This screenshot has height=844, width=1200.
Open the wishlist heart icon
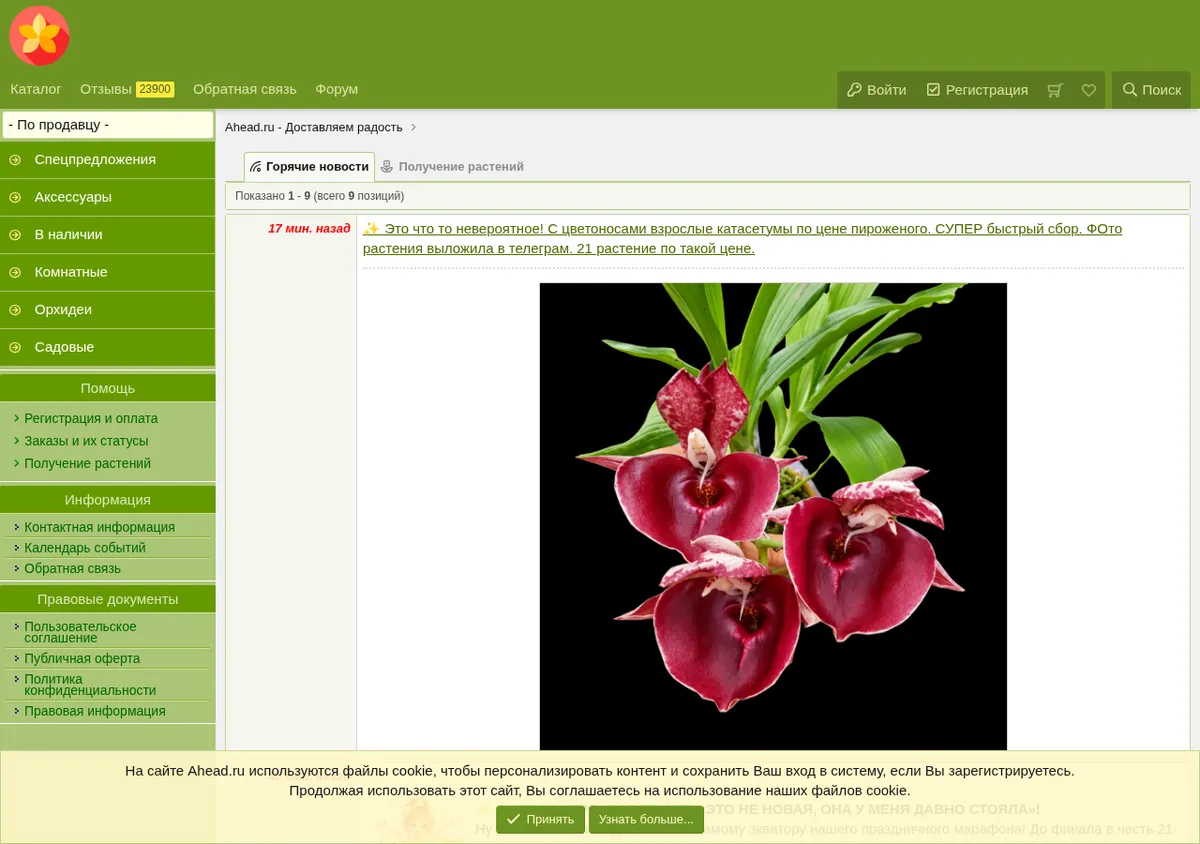click(x=1089, y=90)
